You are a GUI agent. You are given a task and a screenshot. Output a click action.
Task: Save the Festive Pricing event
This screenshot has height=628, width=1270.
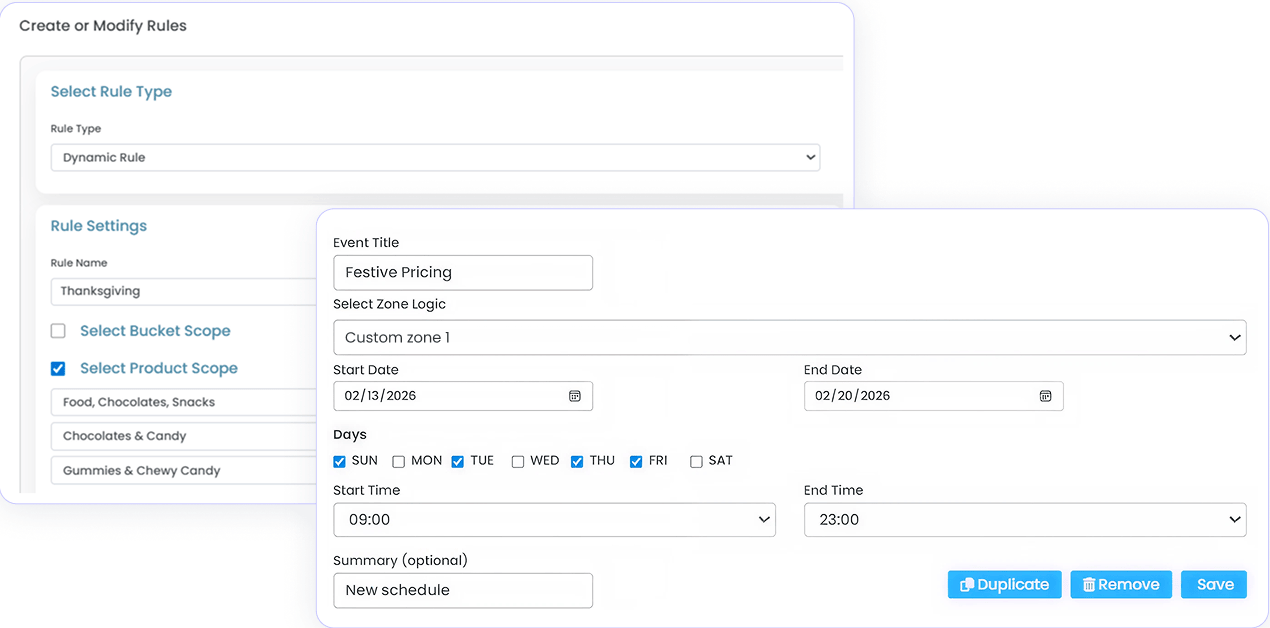coord(1213,584)
